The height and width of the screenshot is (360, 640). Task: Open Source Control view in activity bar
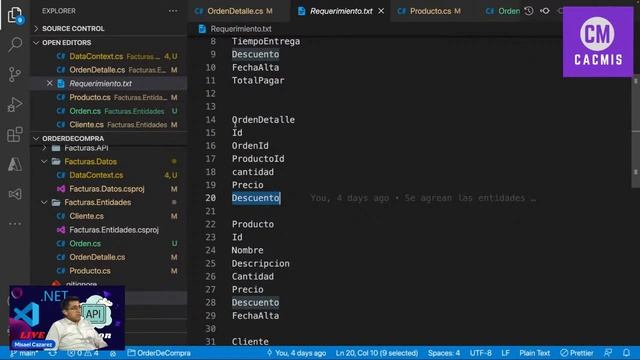tap(15, 74)
